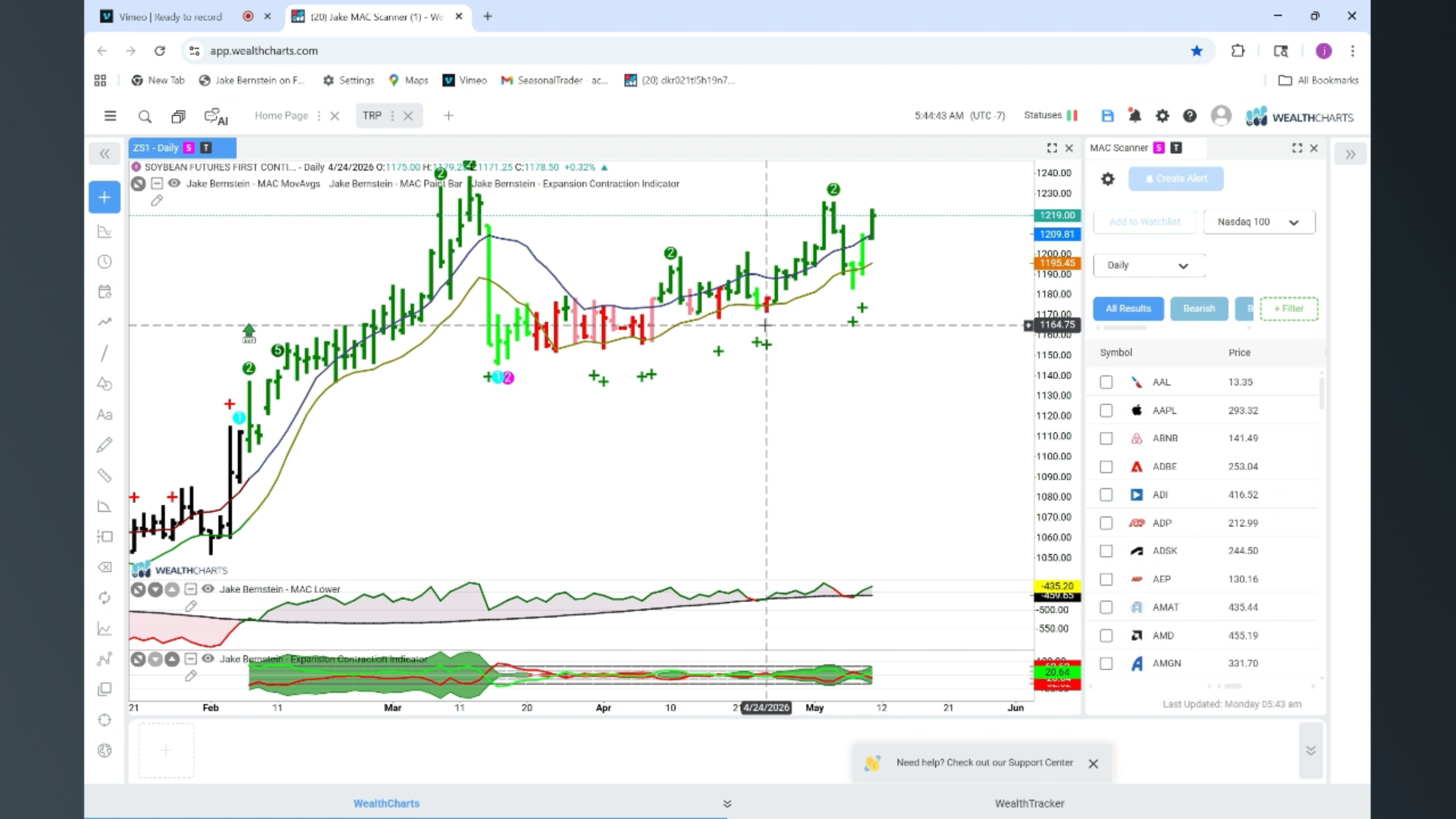Collapse the MAC Lower indicator legend

[191, 589]
